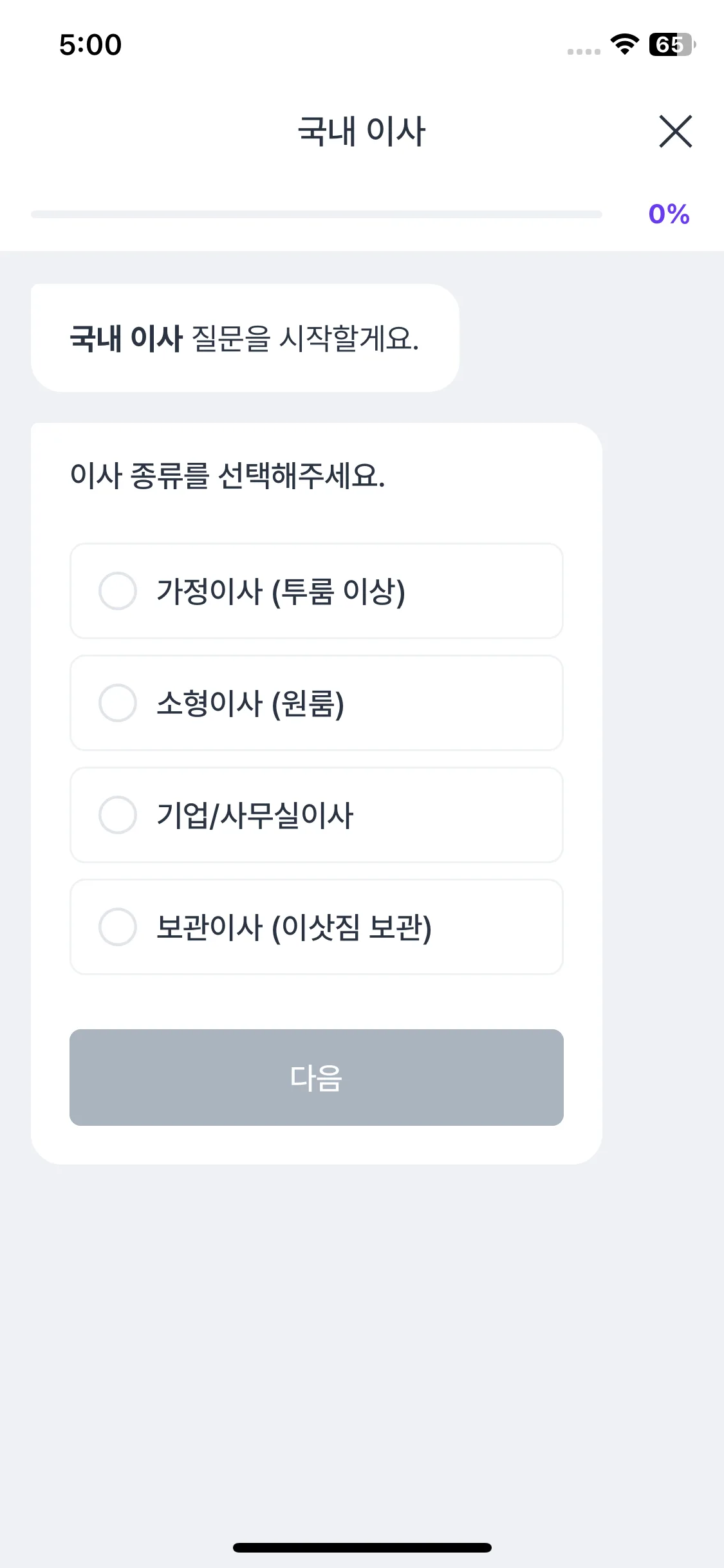Choose the 보관이사 (이삿짐 보관) option label

tap(293, 928)
